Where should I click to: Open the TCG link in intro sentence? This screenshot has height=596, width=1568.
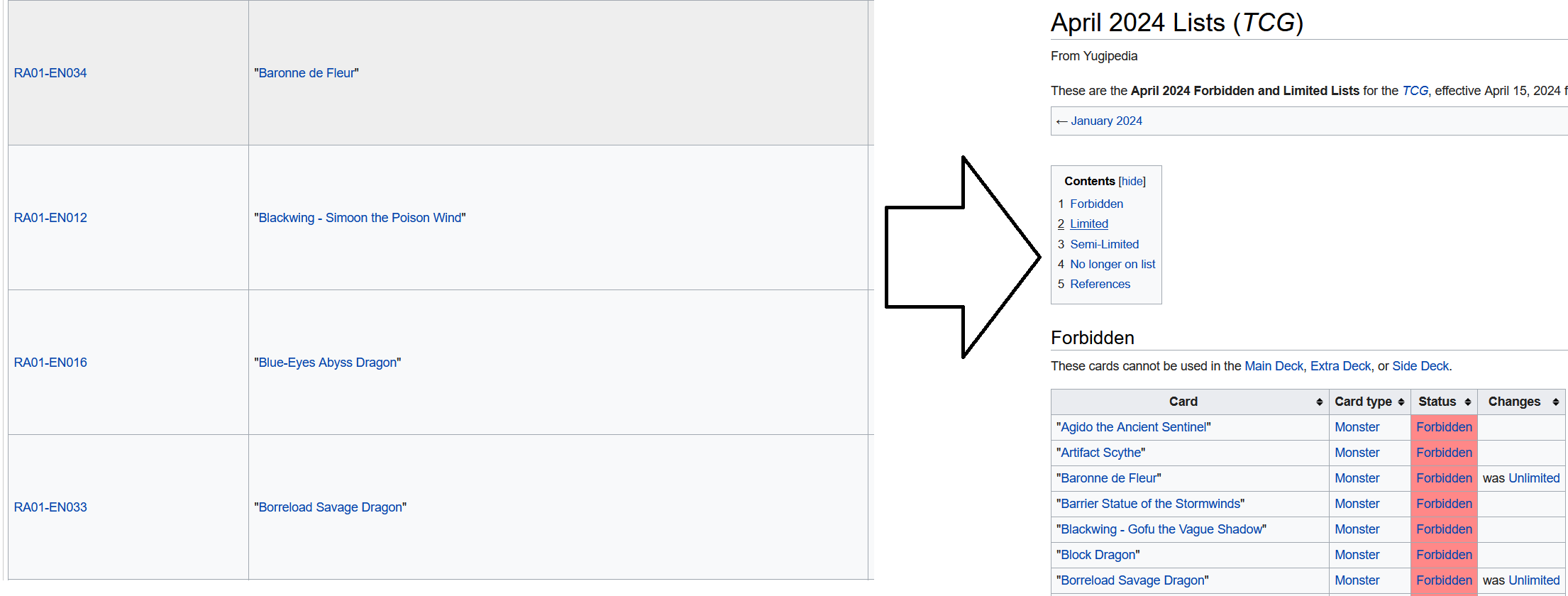tap(1415, 91)
